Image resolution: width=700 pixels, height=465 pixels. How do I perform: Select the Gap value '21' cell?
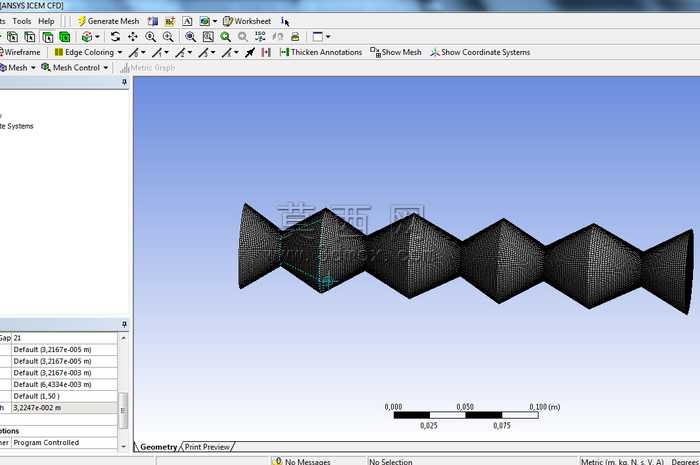tap(65, 338)
